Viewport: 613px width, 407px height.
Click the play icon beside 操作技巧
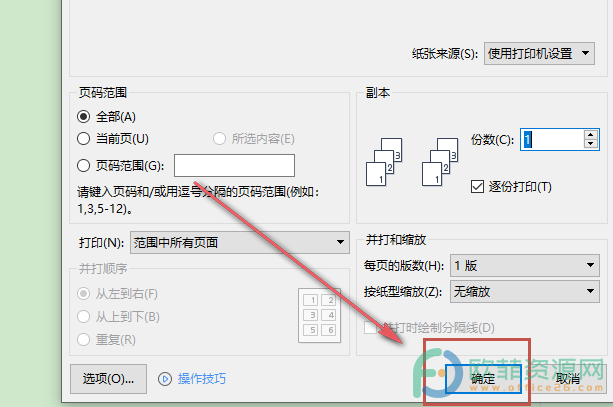[x=165, y=379]
